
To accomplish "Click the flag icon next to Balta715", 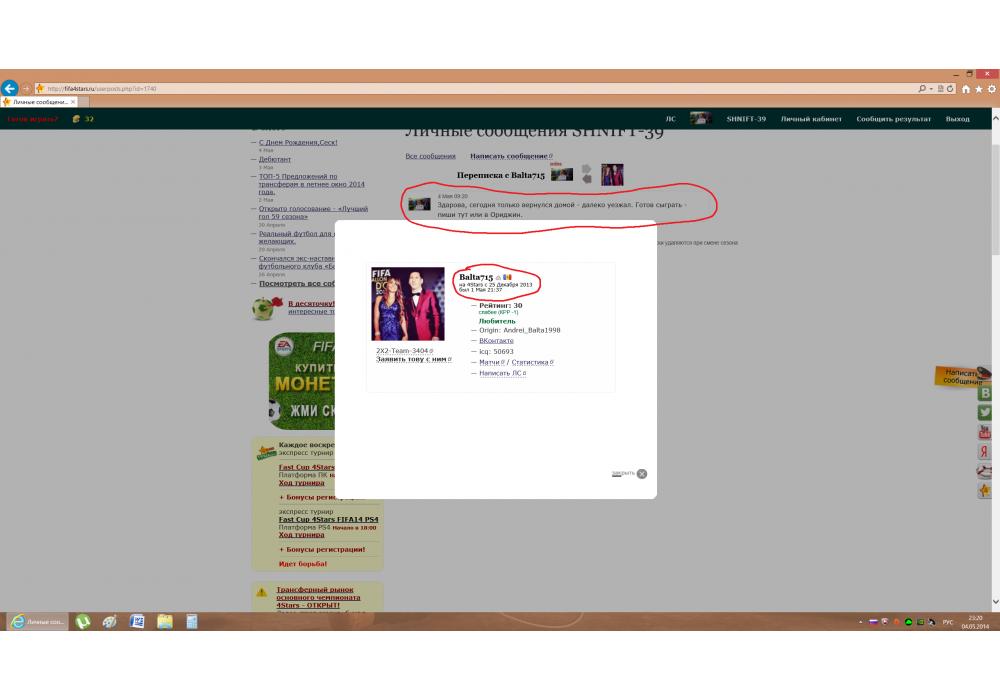I will tap(507, 277).
